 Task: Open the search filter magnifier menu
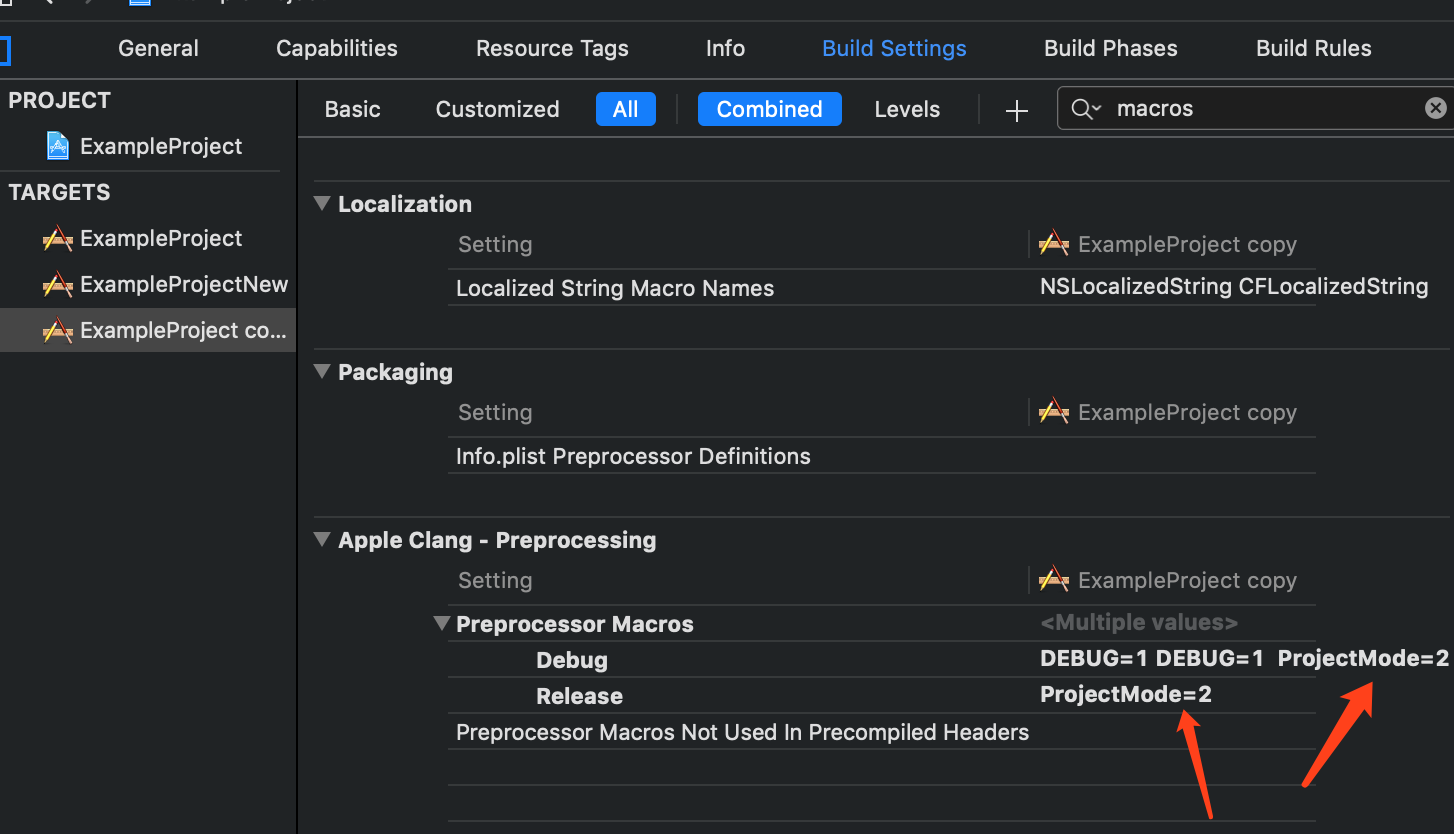[1085, 109]
